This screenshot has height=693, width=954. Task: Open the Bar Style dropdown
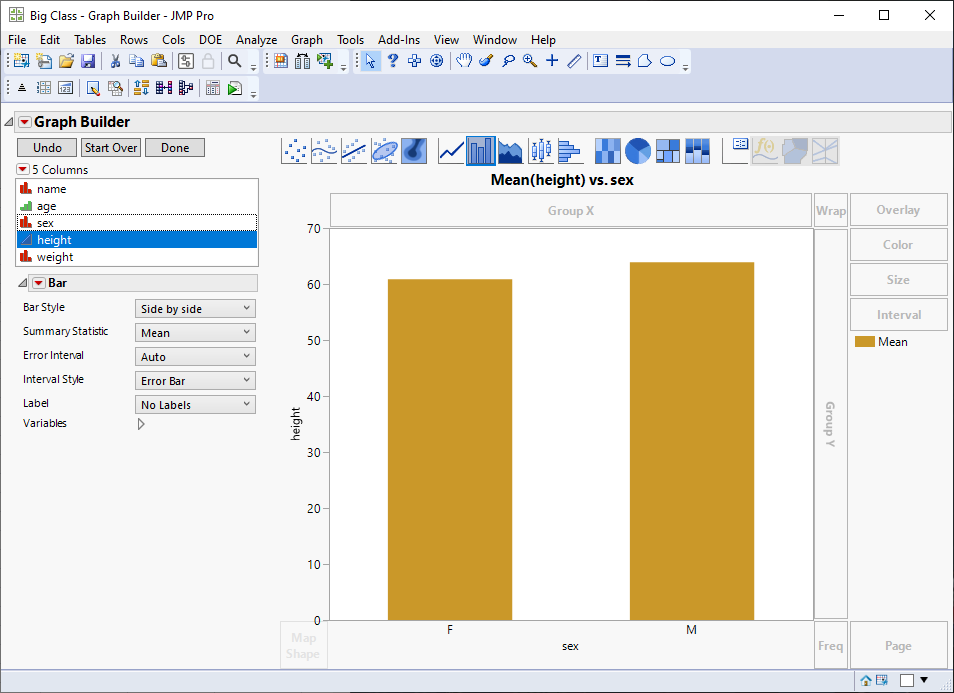[x=195, y=309]
